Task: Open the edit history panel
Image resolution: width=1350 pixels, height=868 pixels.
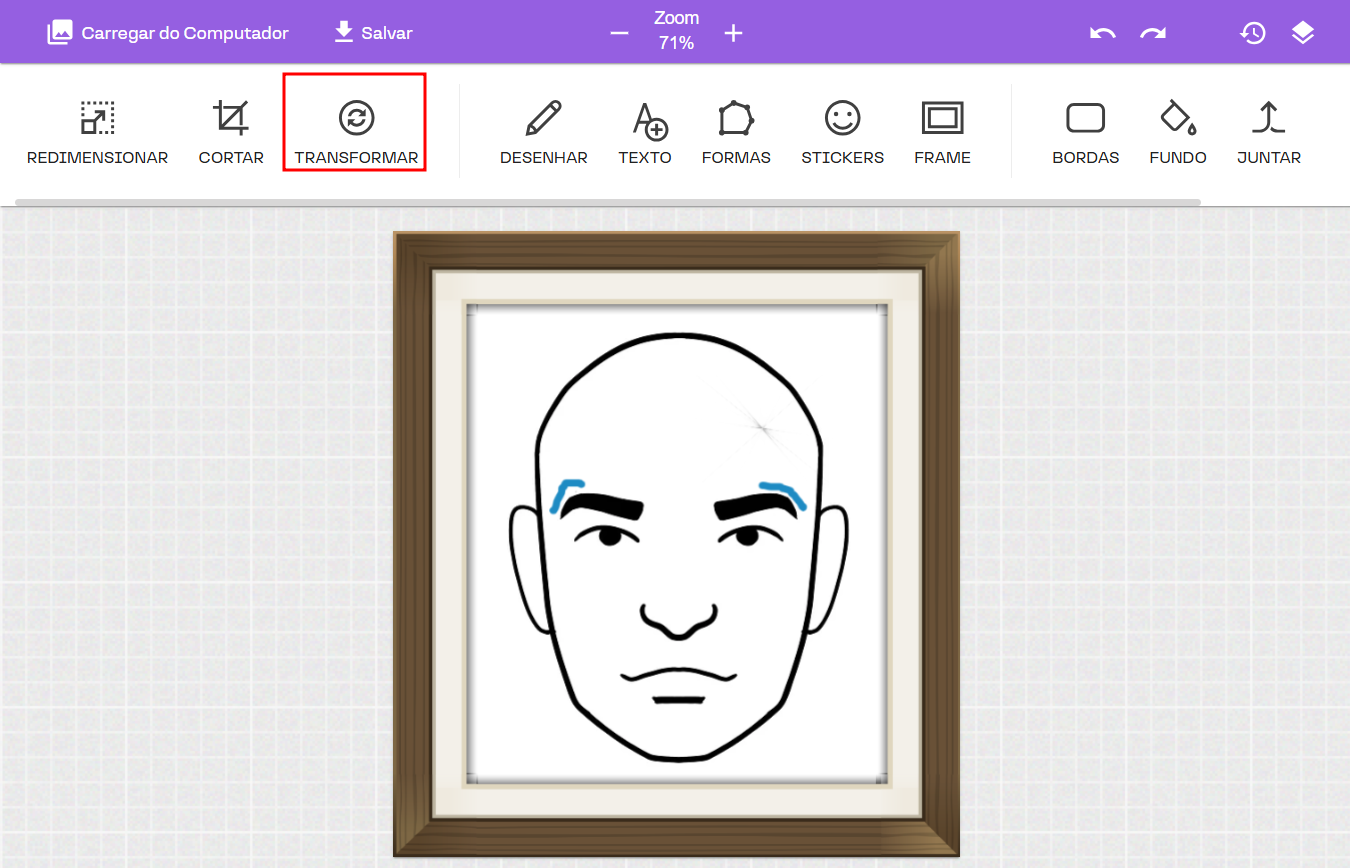Action: (x=1252, y=33)
